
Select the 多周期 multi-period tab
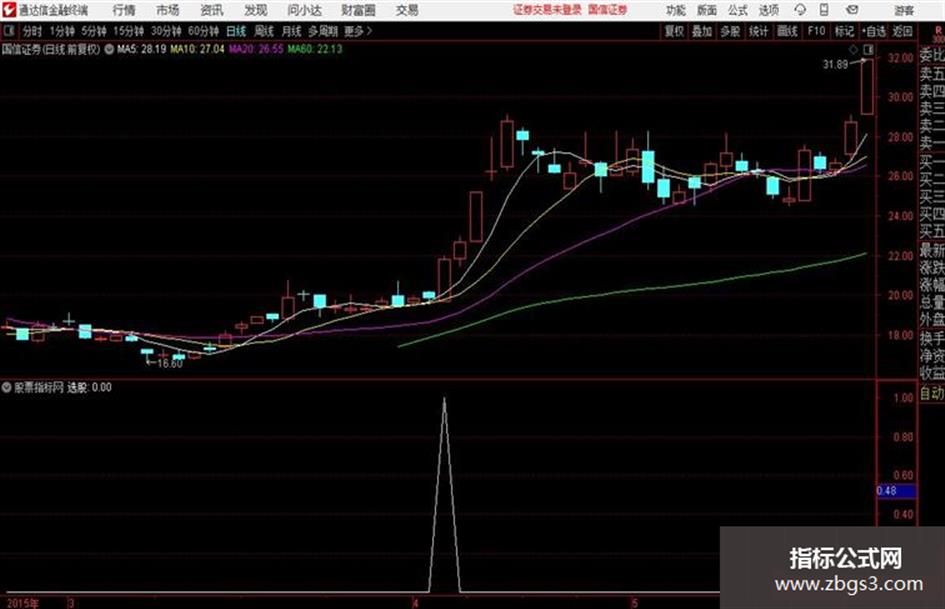(x=323, y=31)
